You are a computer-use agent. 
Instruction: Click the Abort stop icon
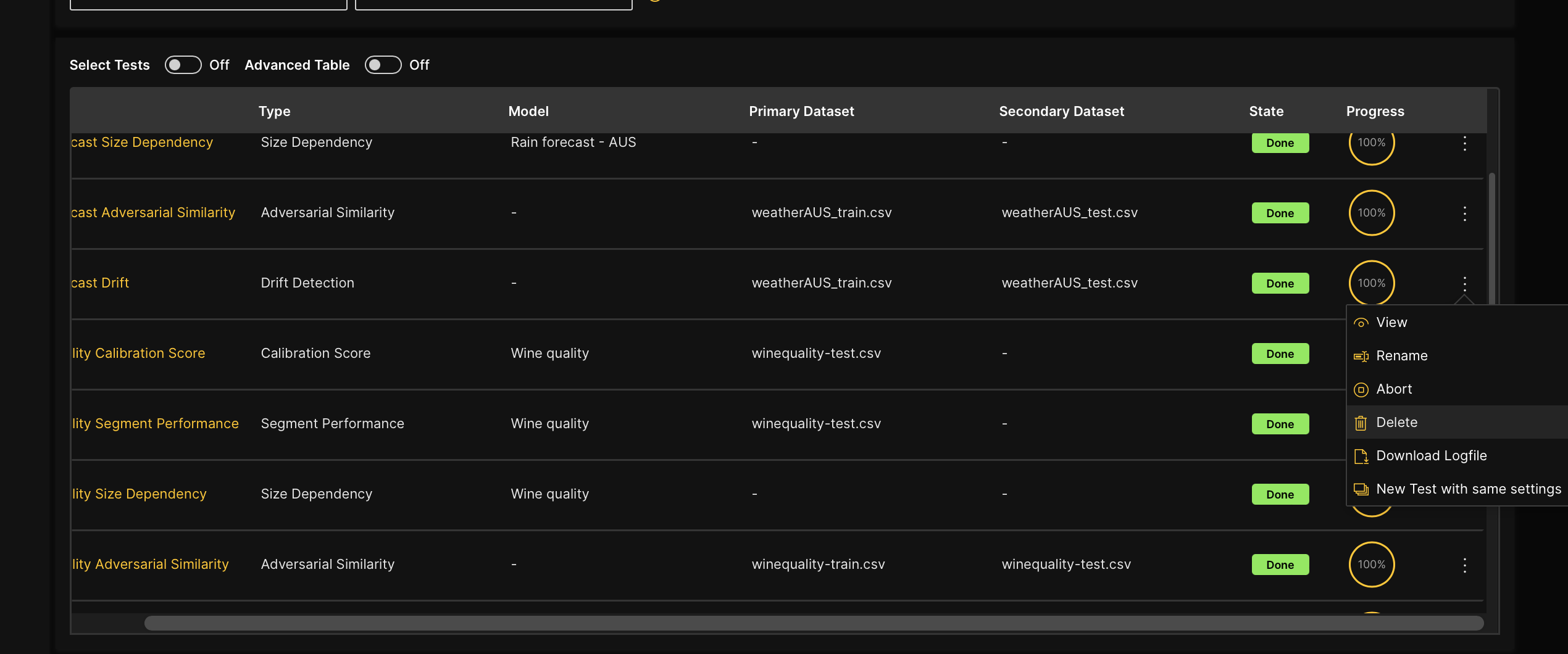point(1361,390)
